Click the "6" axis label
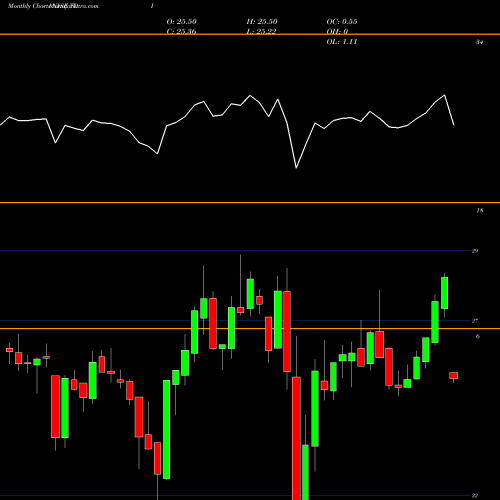Screen dimensions: 500x500 coord(478,337)
